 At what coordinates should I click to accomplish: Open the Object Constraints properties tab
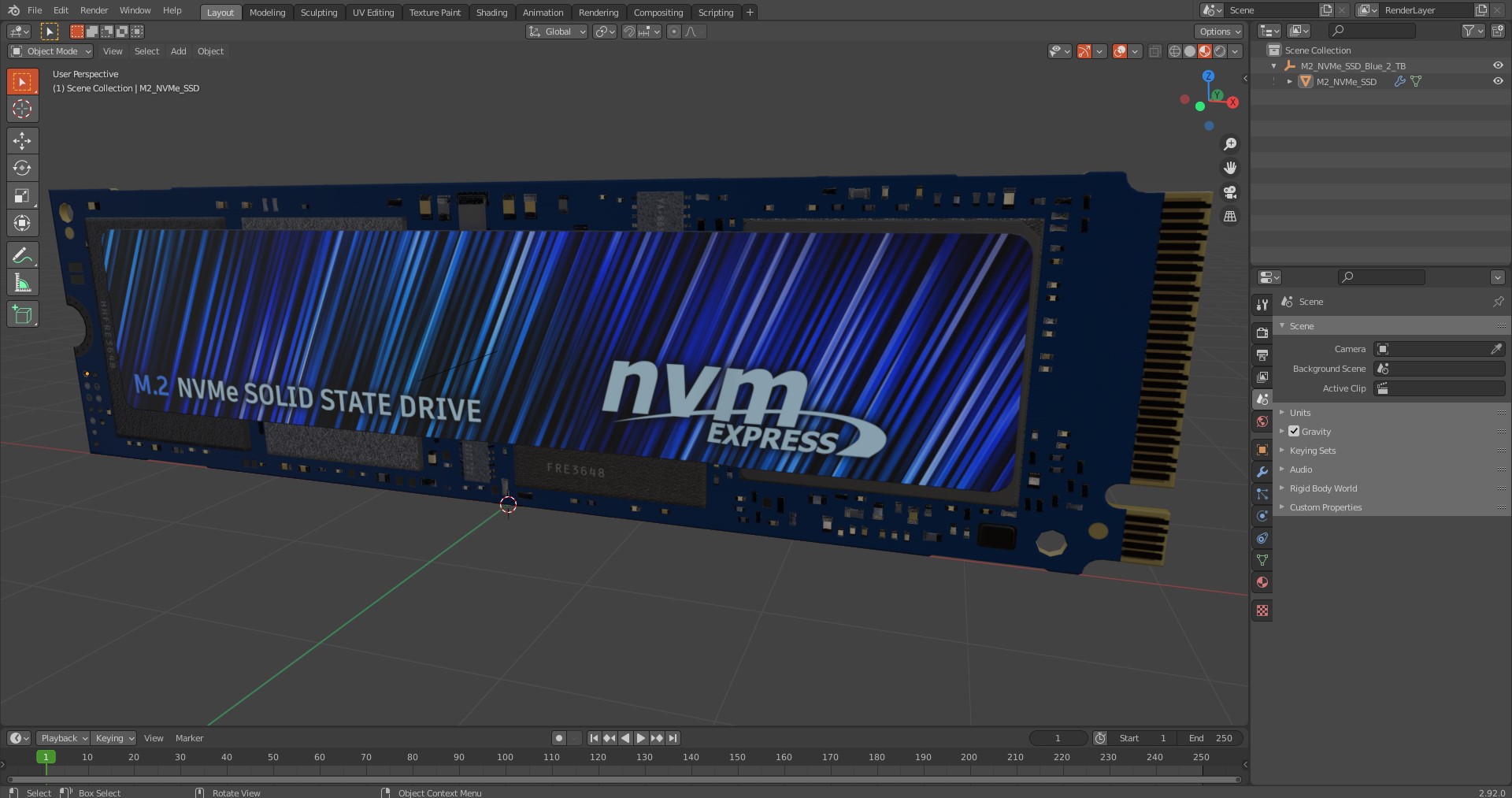coord(1262,538)
